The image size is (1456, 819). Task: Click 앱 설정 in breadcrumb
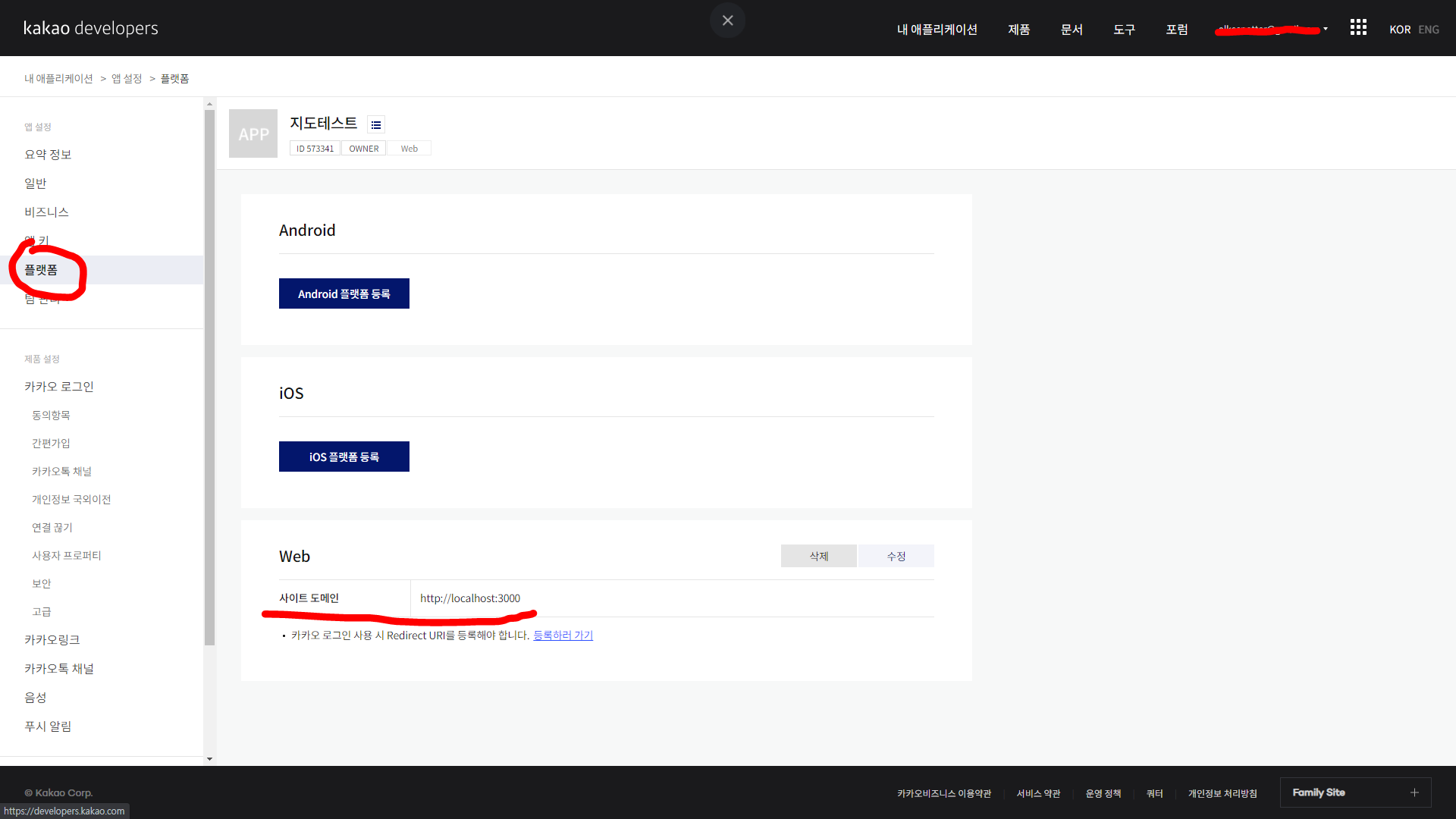click(x=127, y=79)
